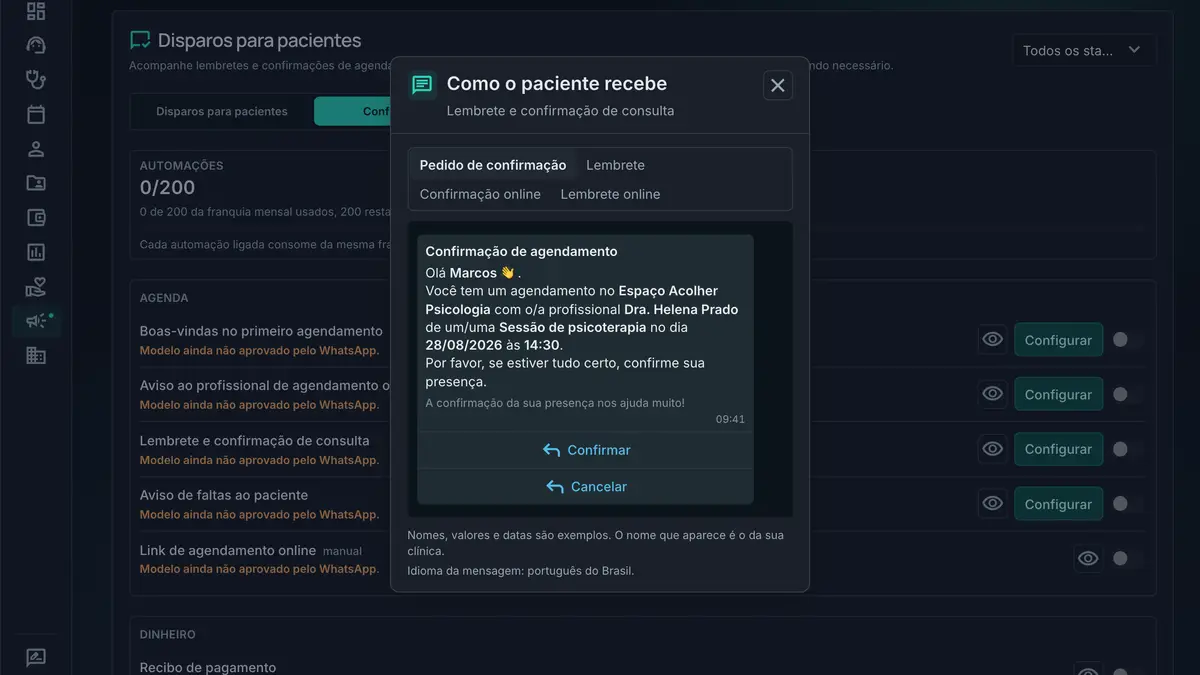Click the megaphone icon in sidebar
The height and width of the screenshot is (675, 1200).
pyautogui.click(x=36, y=321)
